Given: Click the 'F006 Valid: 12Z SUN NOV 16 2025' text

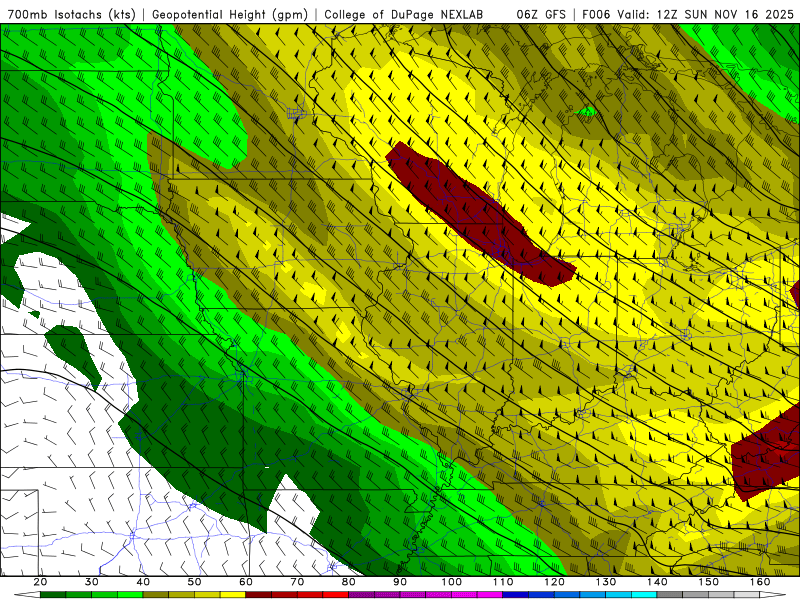Looking at the screenshot, I should pos(688,15).
